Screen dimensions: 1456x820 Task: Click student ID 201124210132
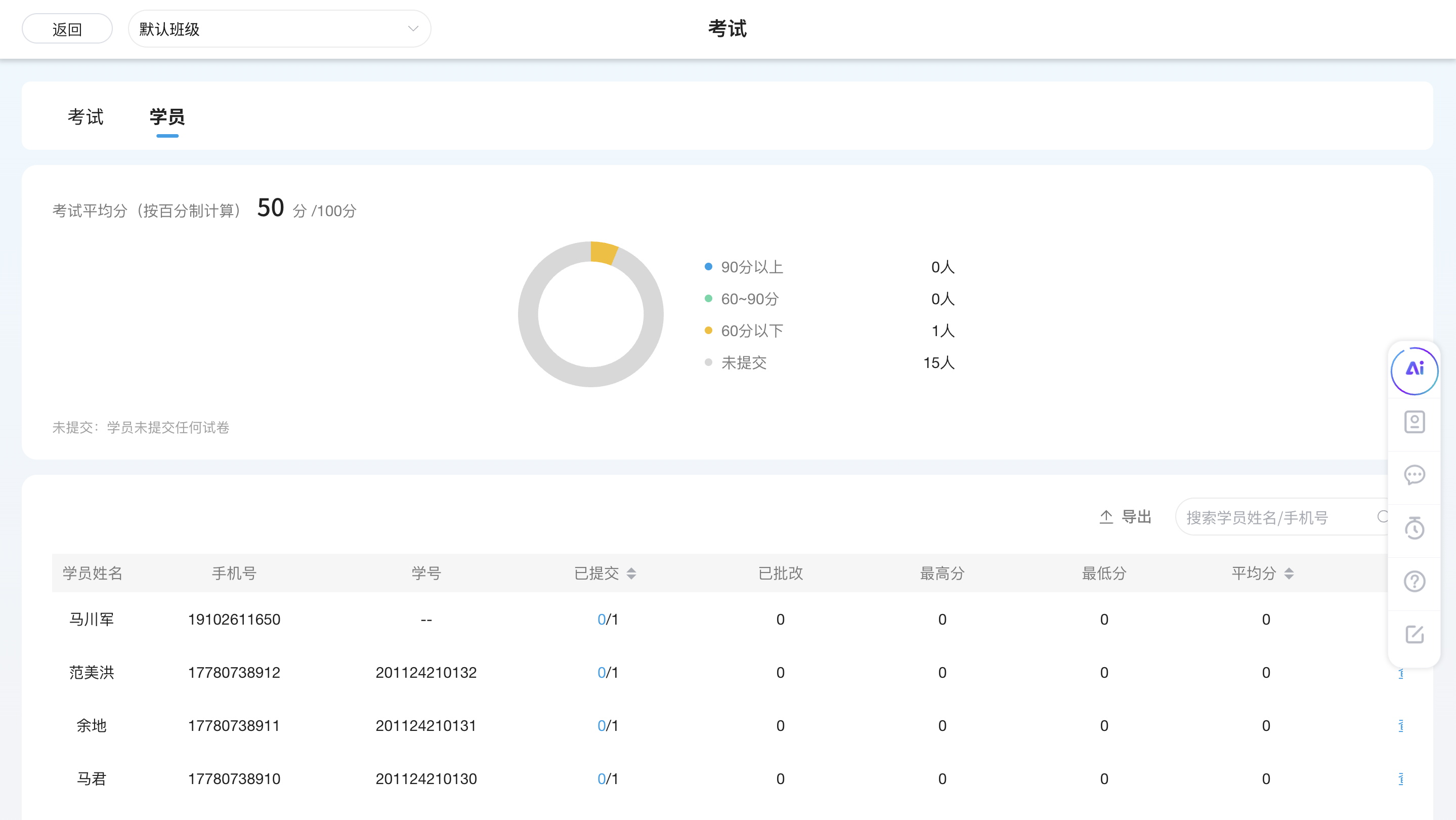tap(426, 673)
